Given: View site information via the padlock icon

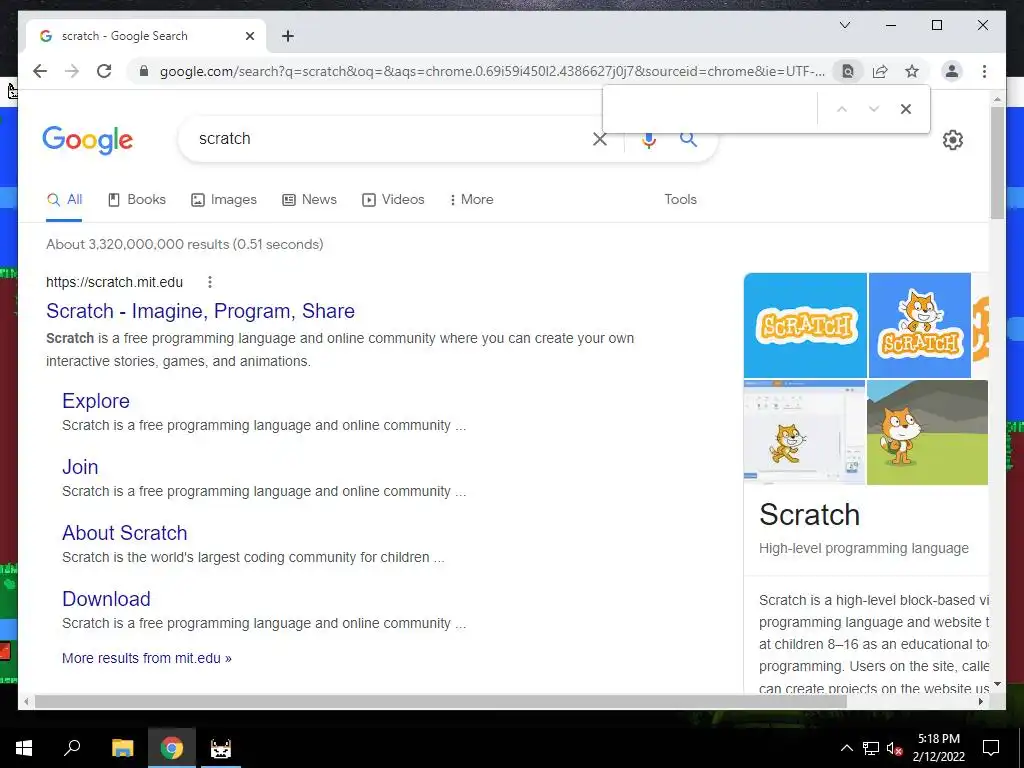Looking at the screenshot, I should coord(144,71).
